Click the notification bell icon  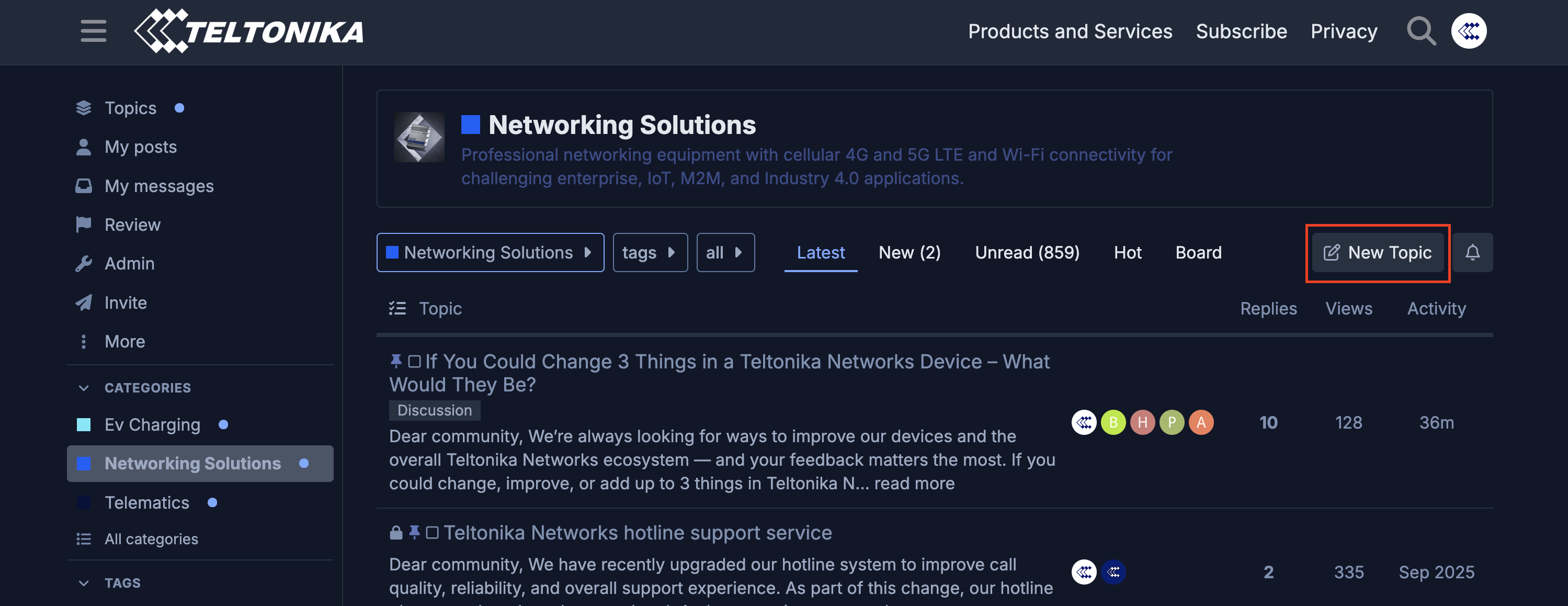coord(1472,252)
